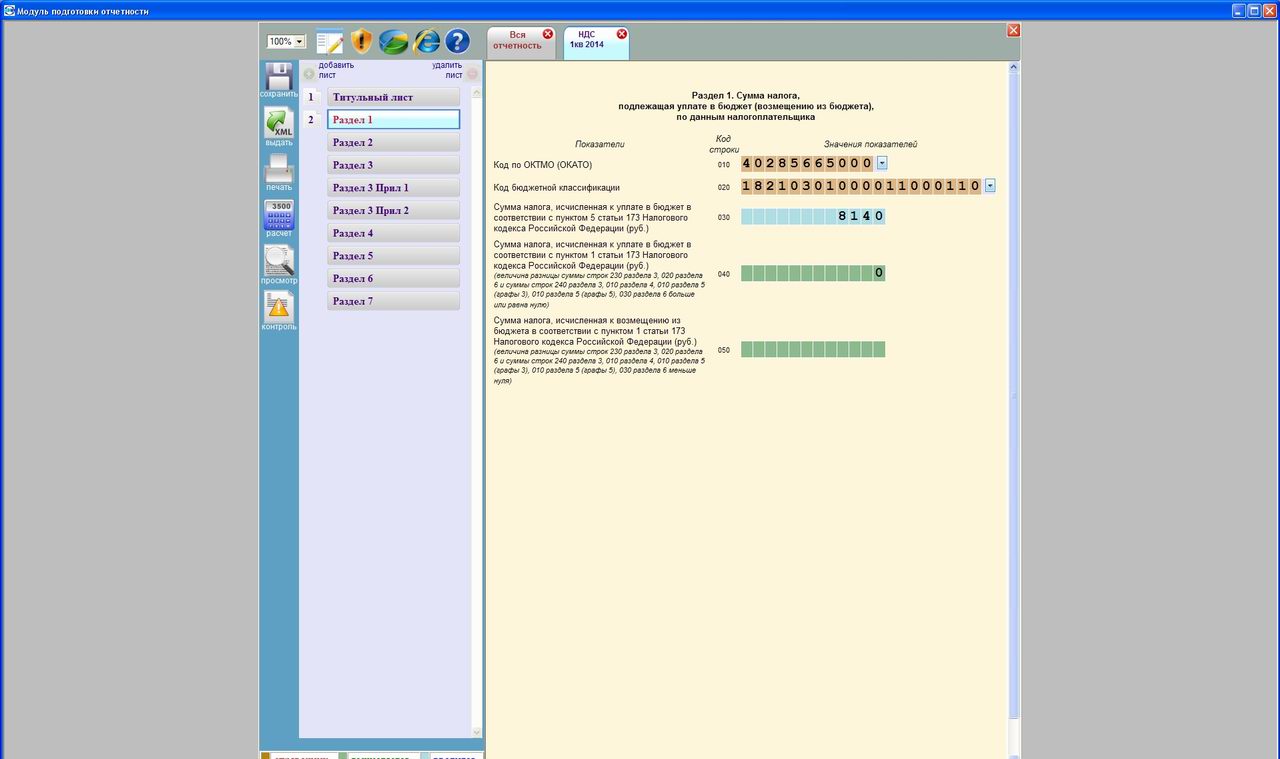Click the calculator (расчет) icon
The image size is (1280, 759).
pyautogui.click(x=279, y=214)
